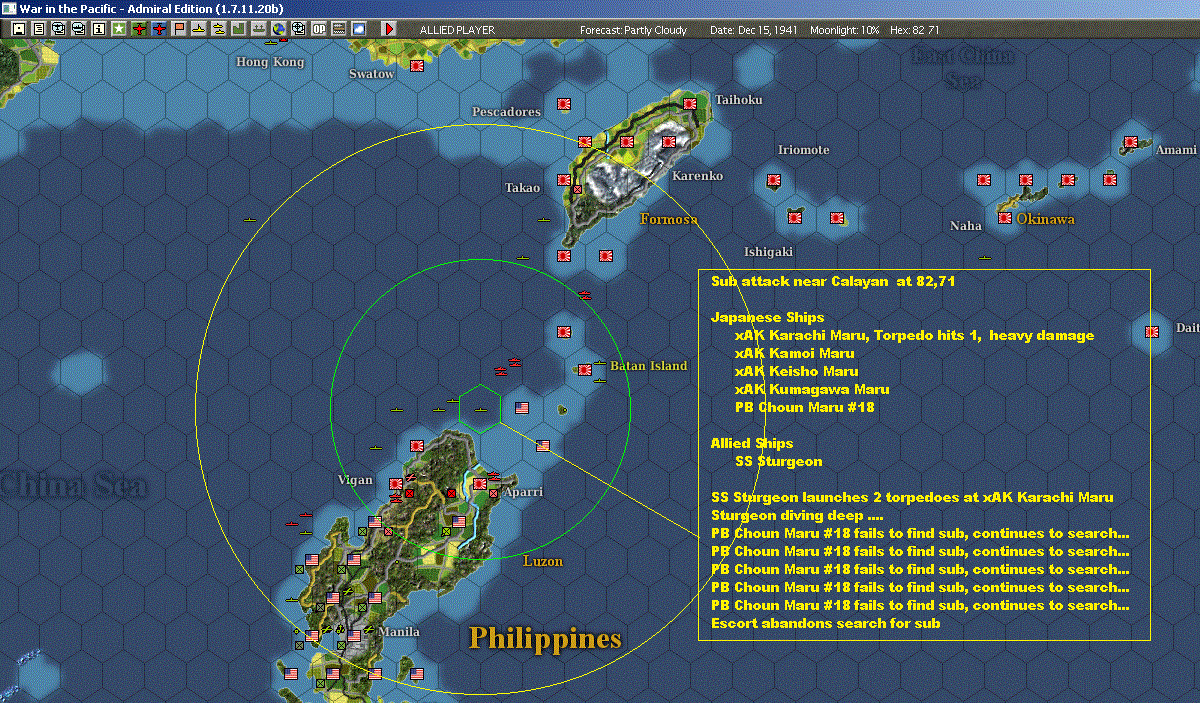Open the OP operations toolbar icon
Viewport: 1200px width, 703px height.
pos(318,29)
